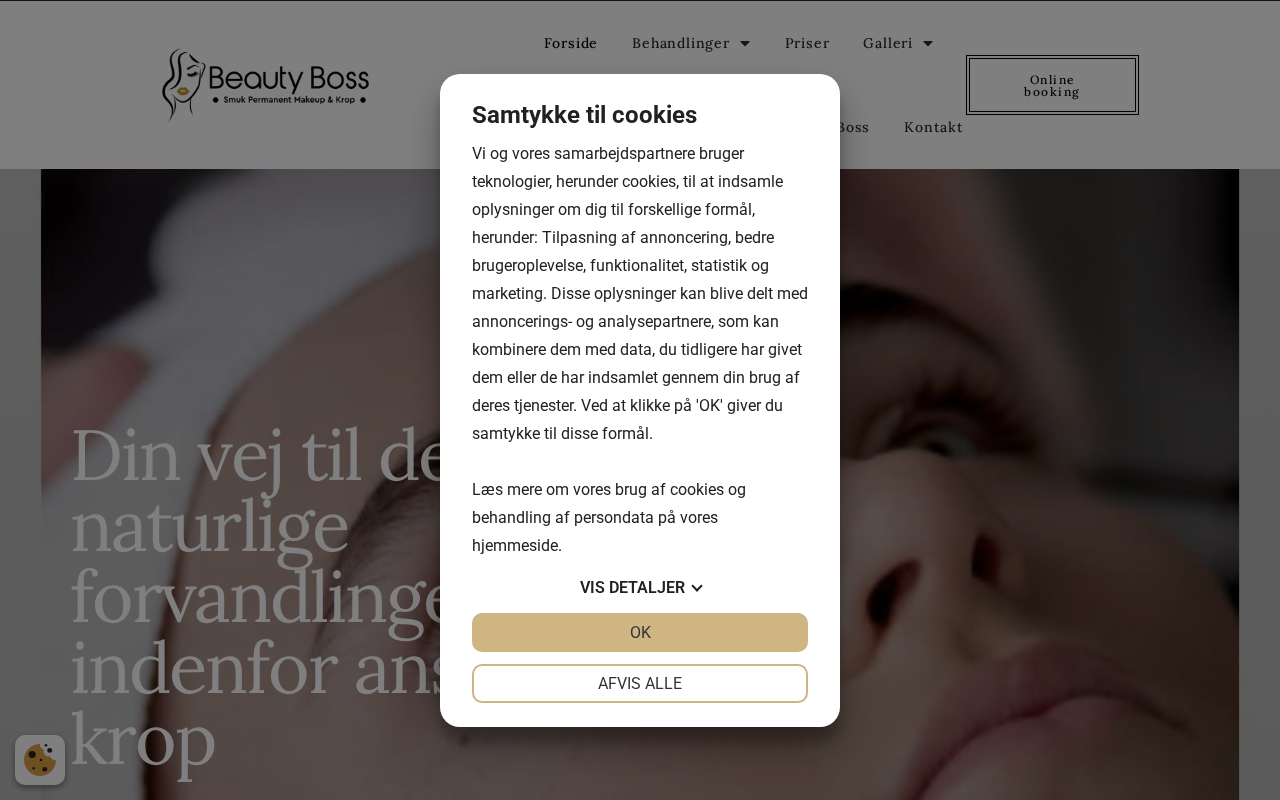
Task: Expand the Behandlinger submenu arrow
Action: pyautogui.click(x=745, y=43)
